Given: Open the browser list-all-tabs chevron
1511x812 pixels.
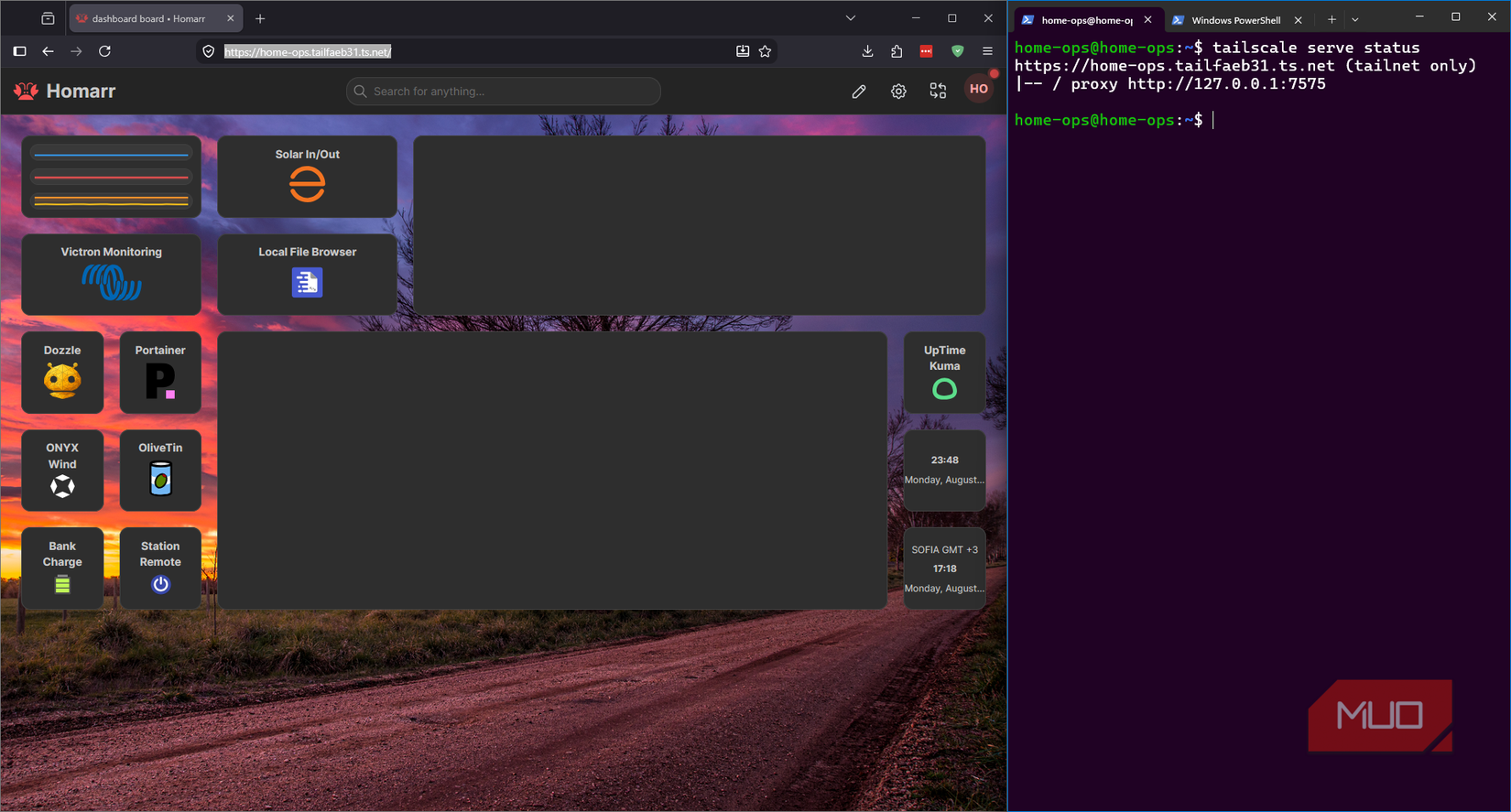Looking at the screenshot, I should 851,18.
